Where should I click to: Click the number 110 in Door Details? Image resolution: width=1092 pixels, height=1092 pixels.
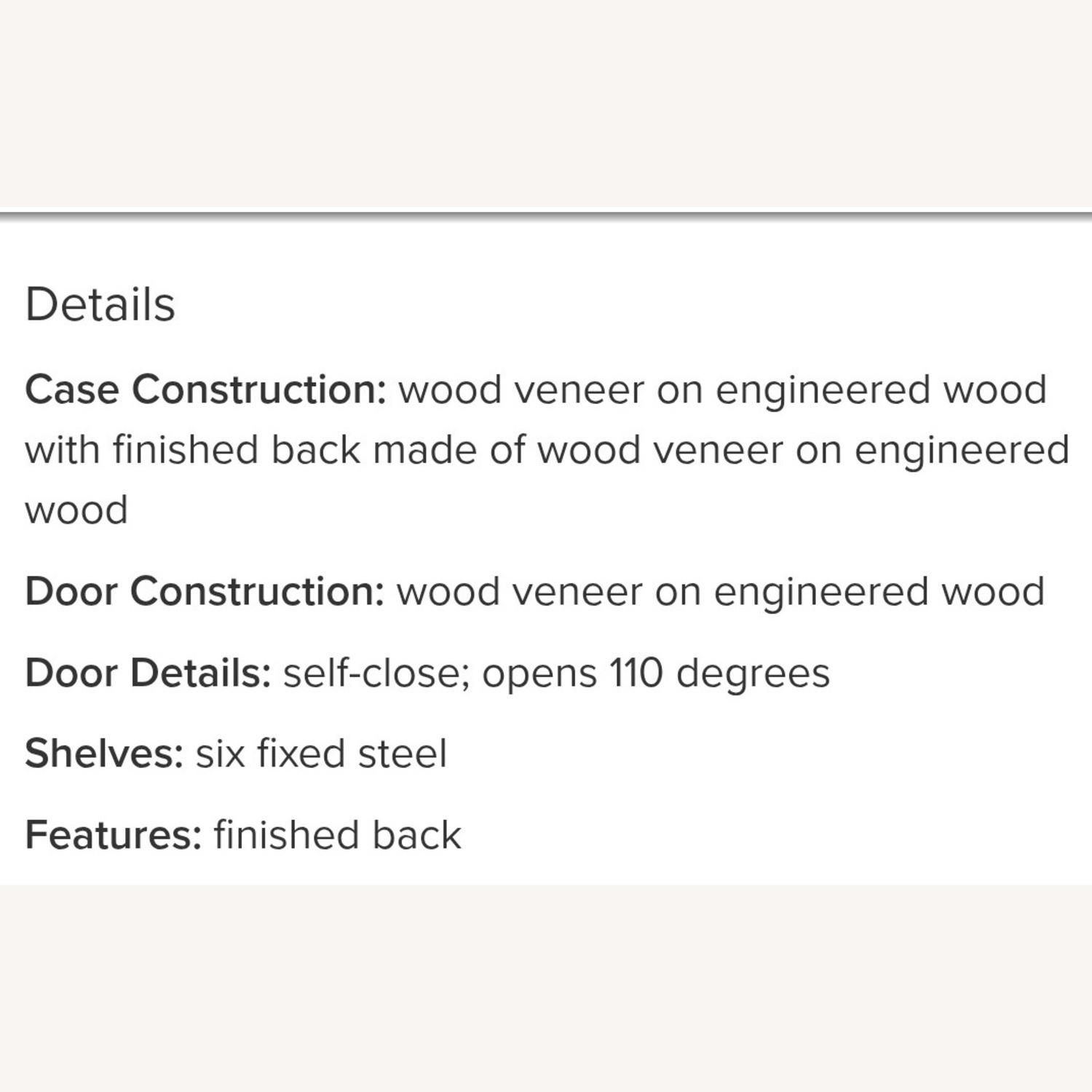click(636, 673)
